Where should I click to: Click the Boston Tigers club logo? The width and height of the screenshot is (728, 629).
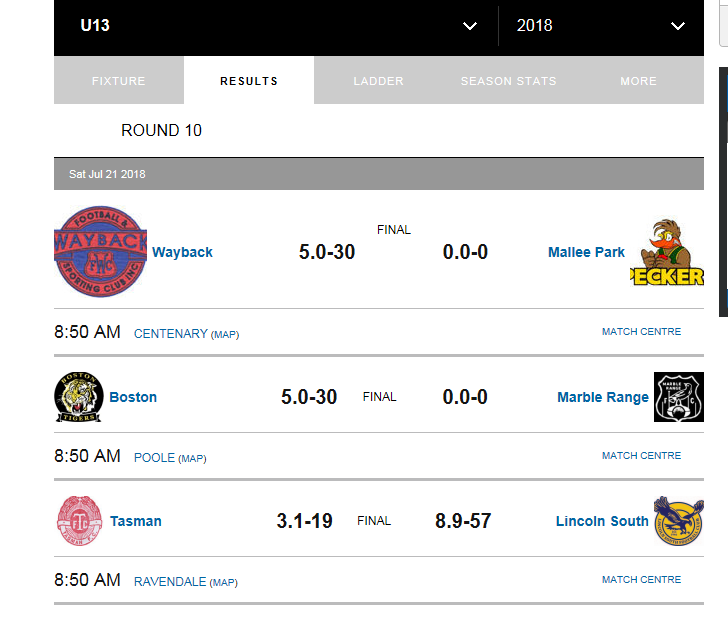click(x=79, y=397)
